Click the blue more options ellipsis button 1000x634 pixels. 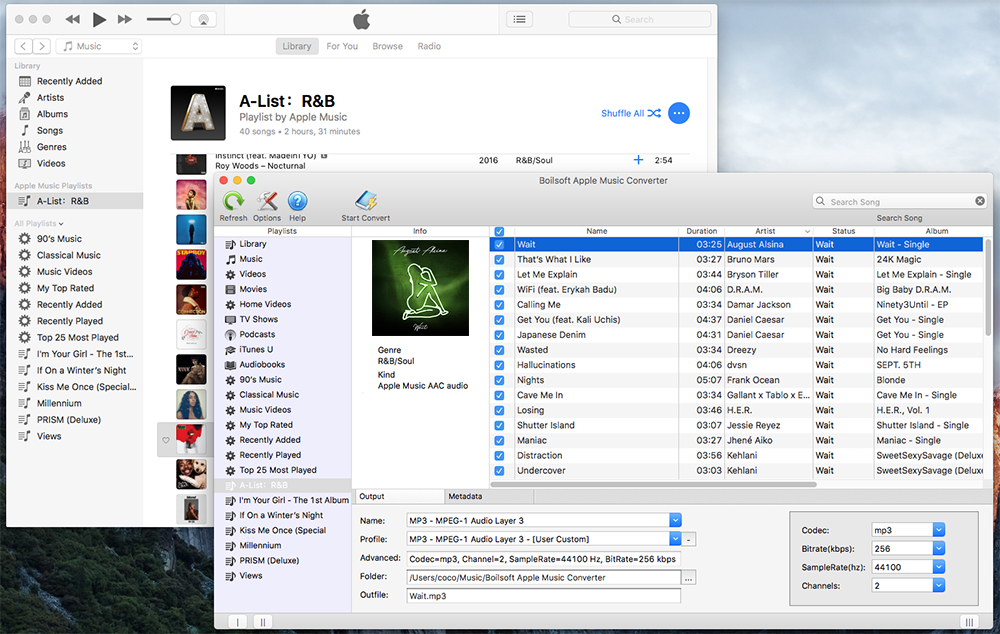pos(679,114)
